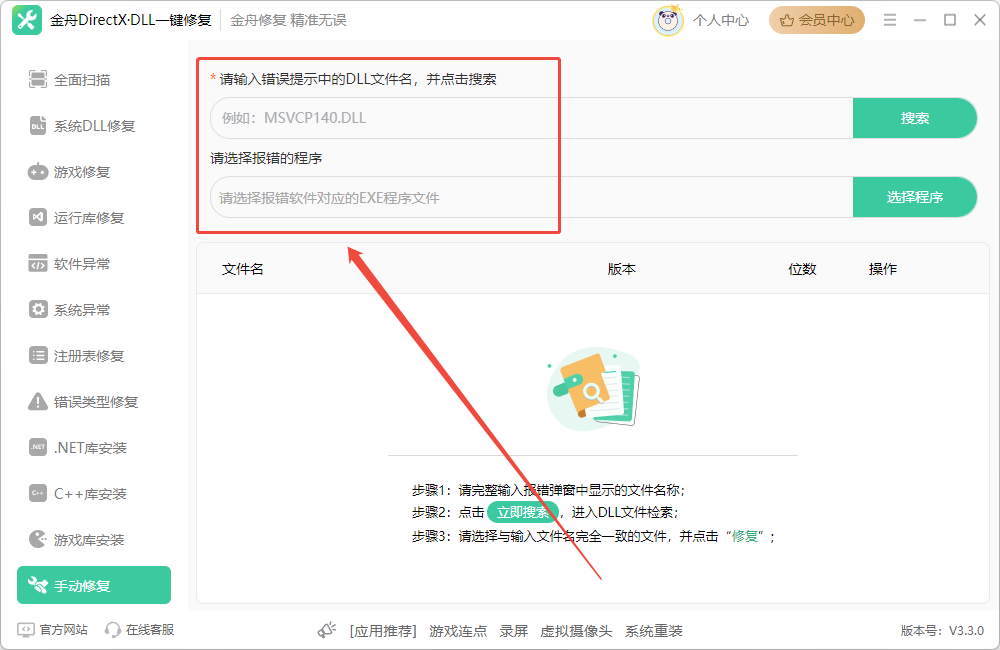Click the 运行库修复 icon
The width and height of the screenshot is (1000, 650).
point(38,218)
